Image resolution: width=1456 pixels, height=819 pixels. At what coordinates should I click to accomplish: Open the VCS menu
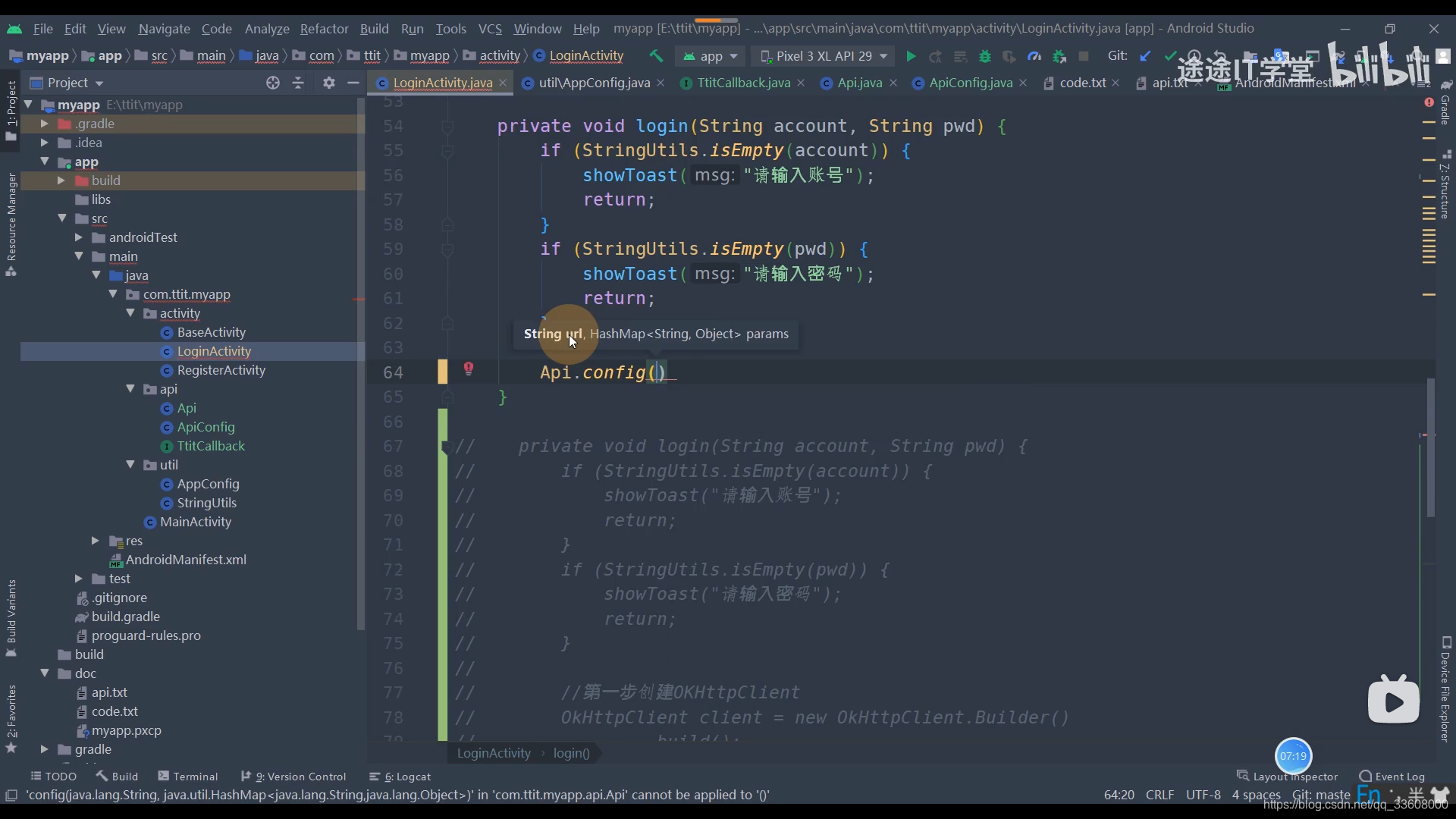pos(490,29)
